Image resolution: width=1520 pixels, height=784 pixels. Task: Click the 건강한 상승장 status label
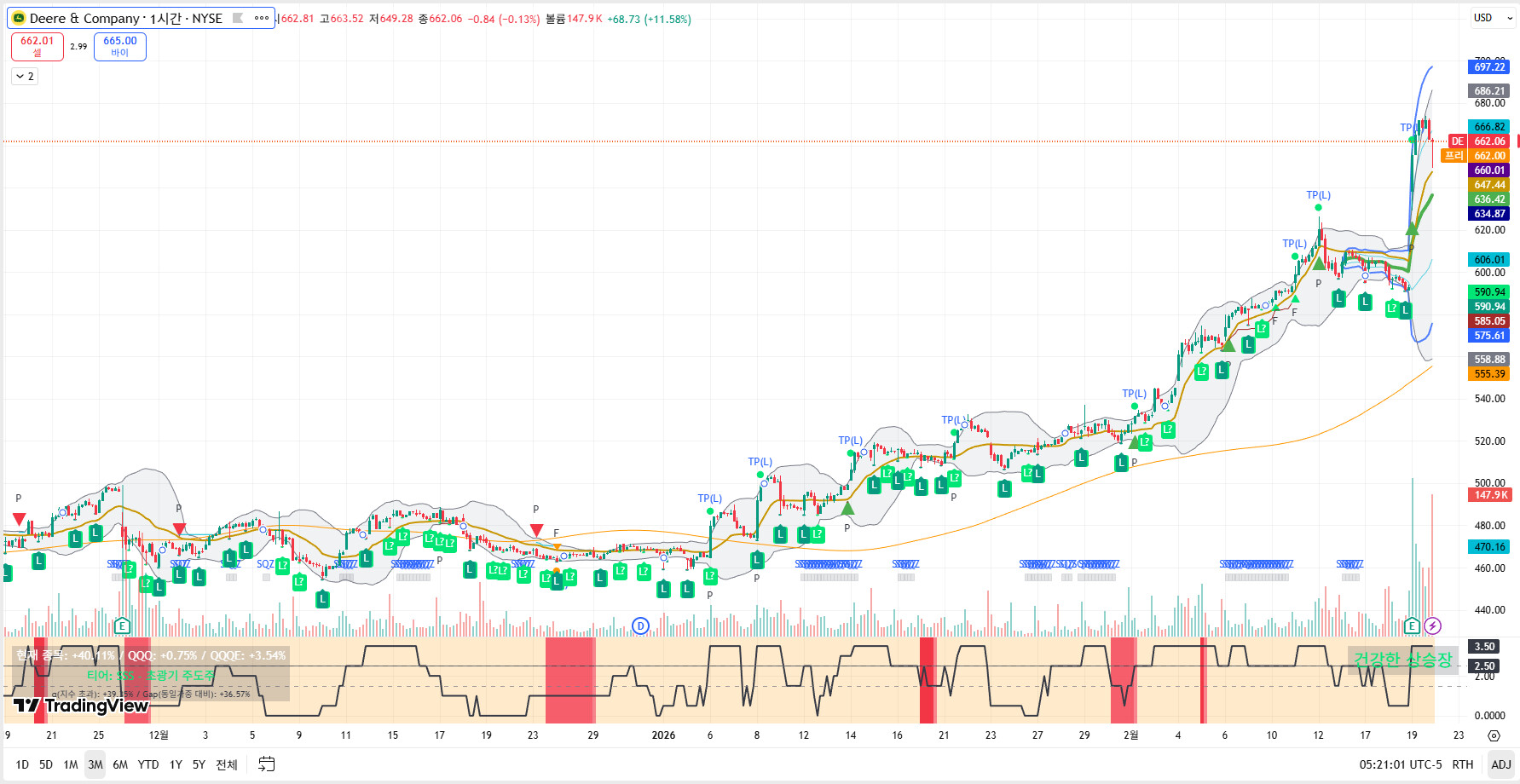tap(1402, 660)
